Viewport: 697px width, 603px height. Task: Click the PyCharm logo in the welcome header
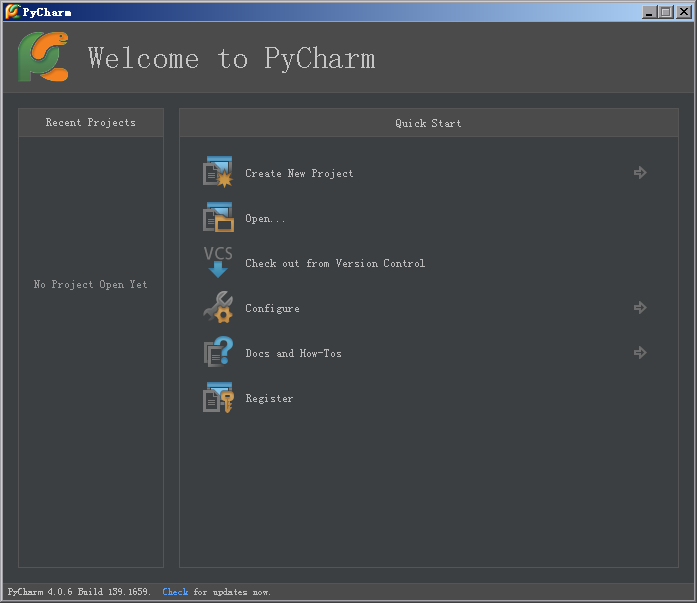[43, 56]
